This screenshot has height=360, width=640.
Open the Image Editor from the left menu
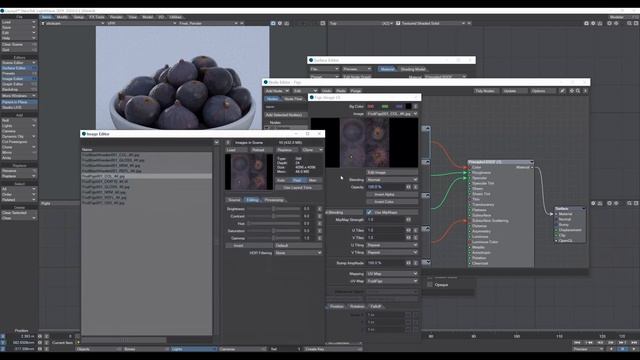(19, 79)
